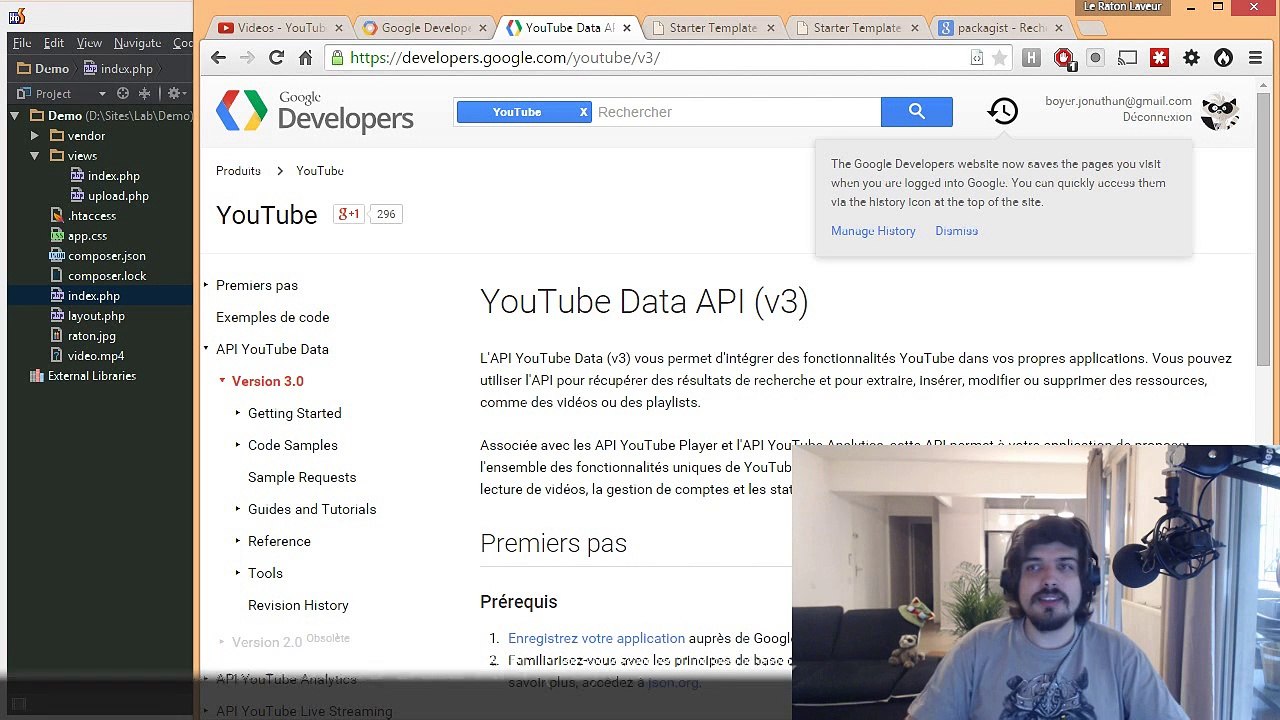Click the Google +1 button
This screenshot has height=720, width=1280.
click(348, 214)
